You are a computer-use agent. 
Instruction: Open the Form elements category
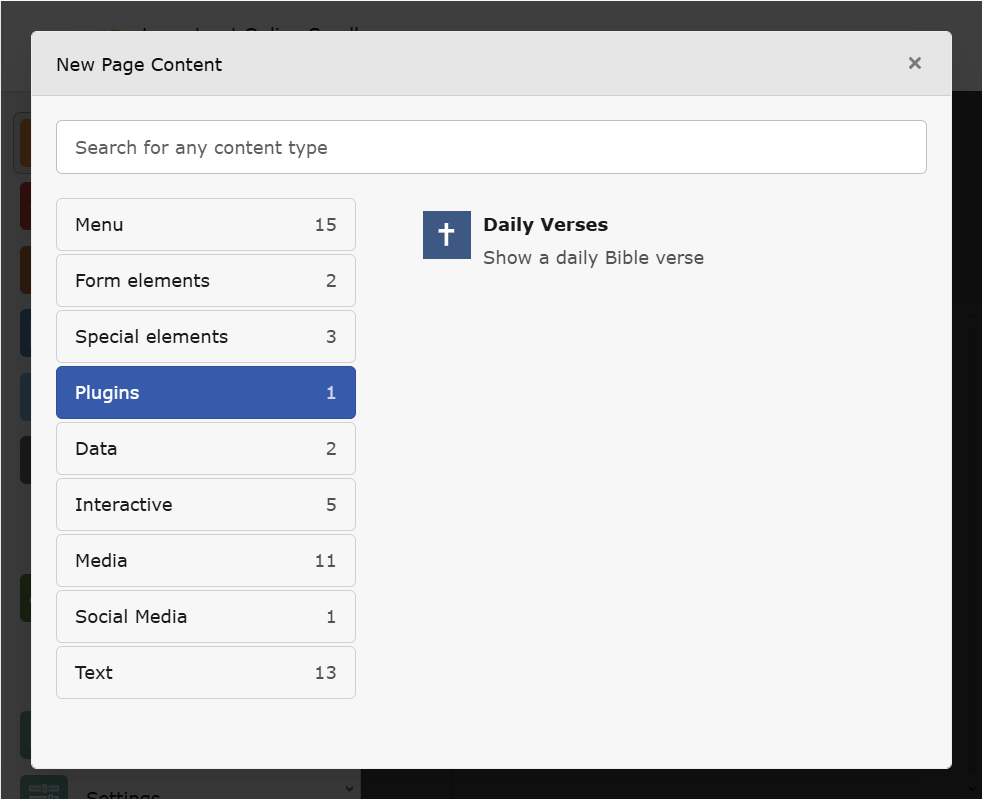coord(205,281)
